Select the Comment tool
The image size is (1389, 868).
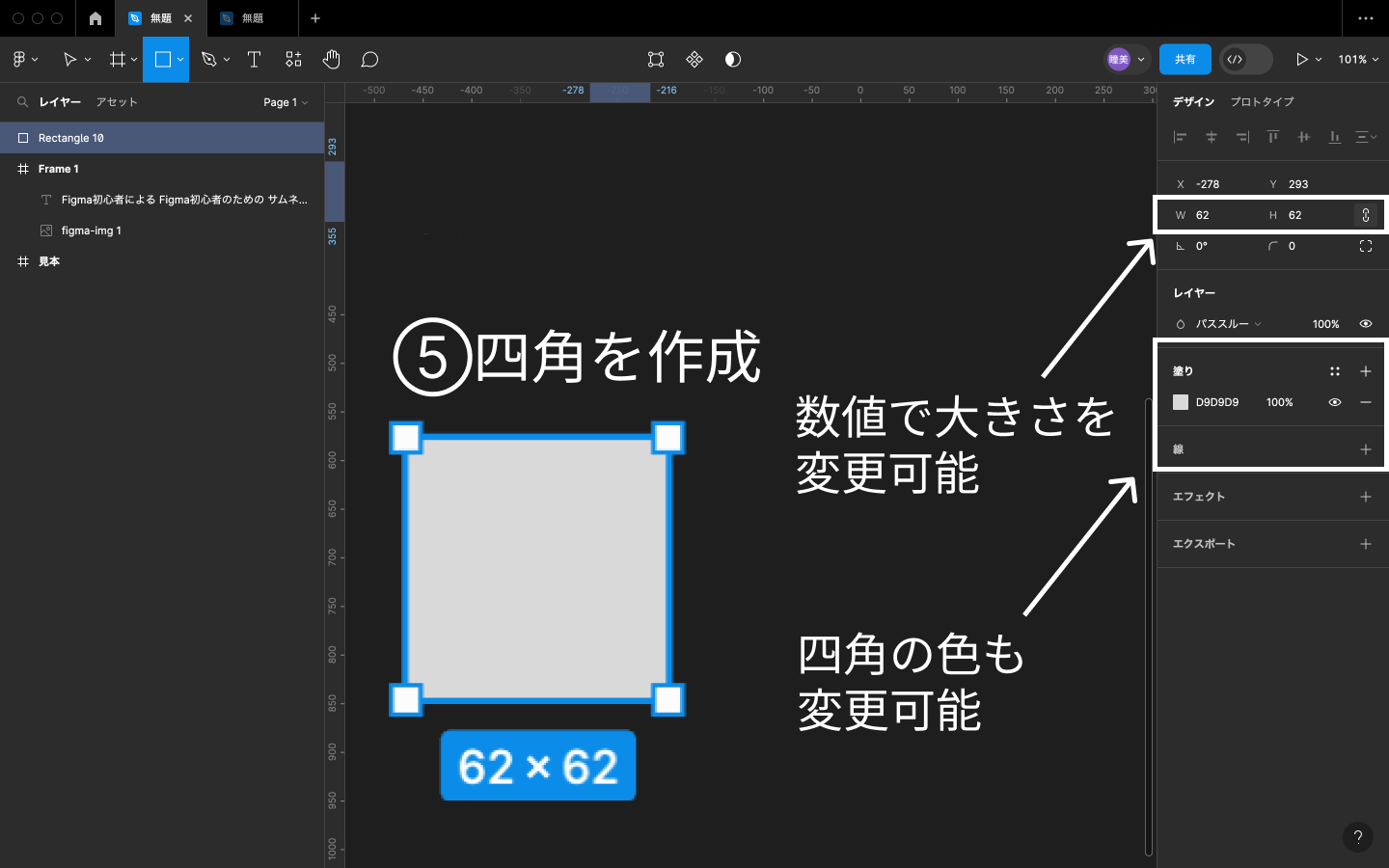[369, 60]
